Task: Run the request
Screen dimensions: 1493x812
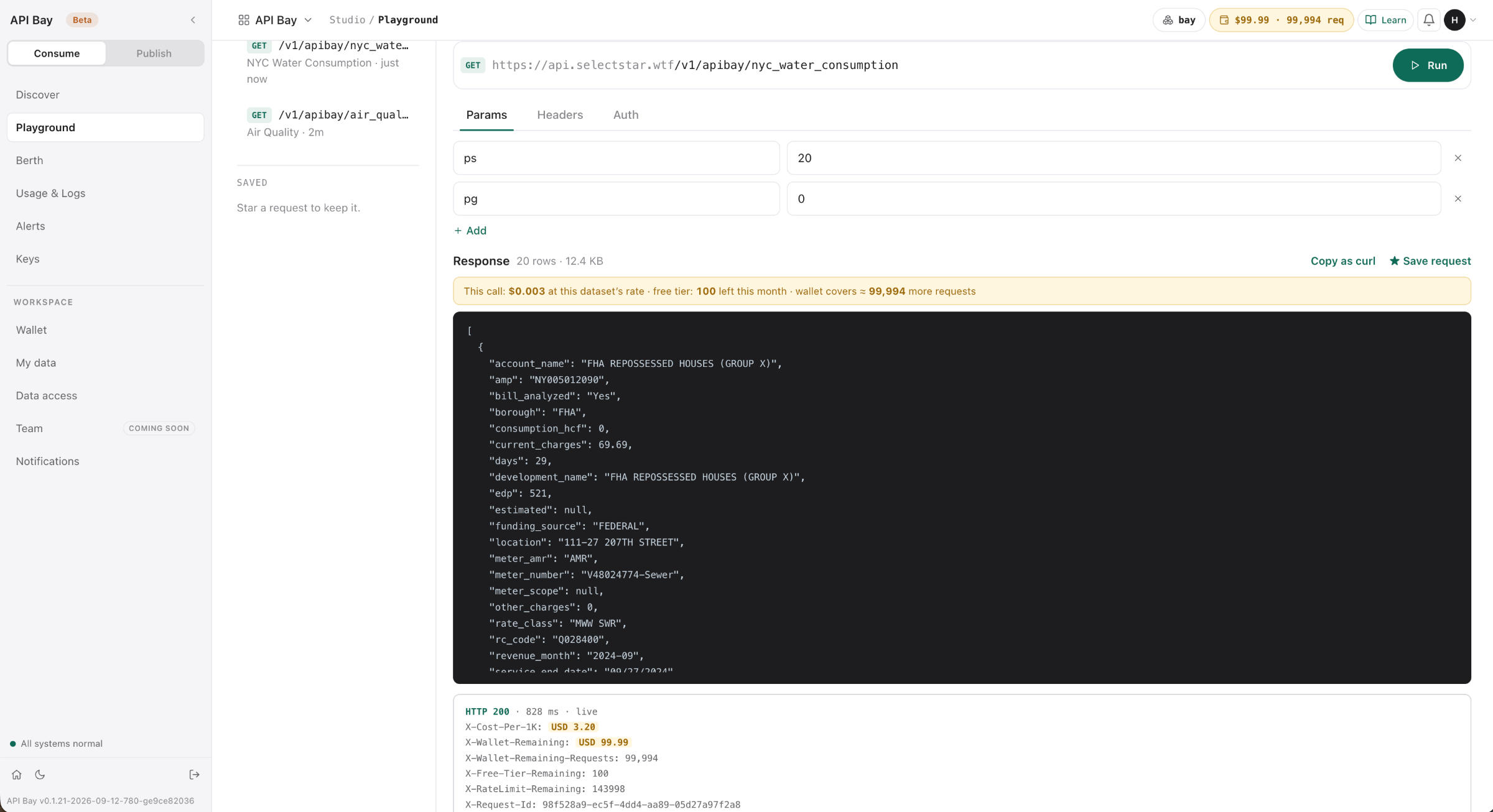Action: click(x=1428, y=65)
